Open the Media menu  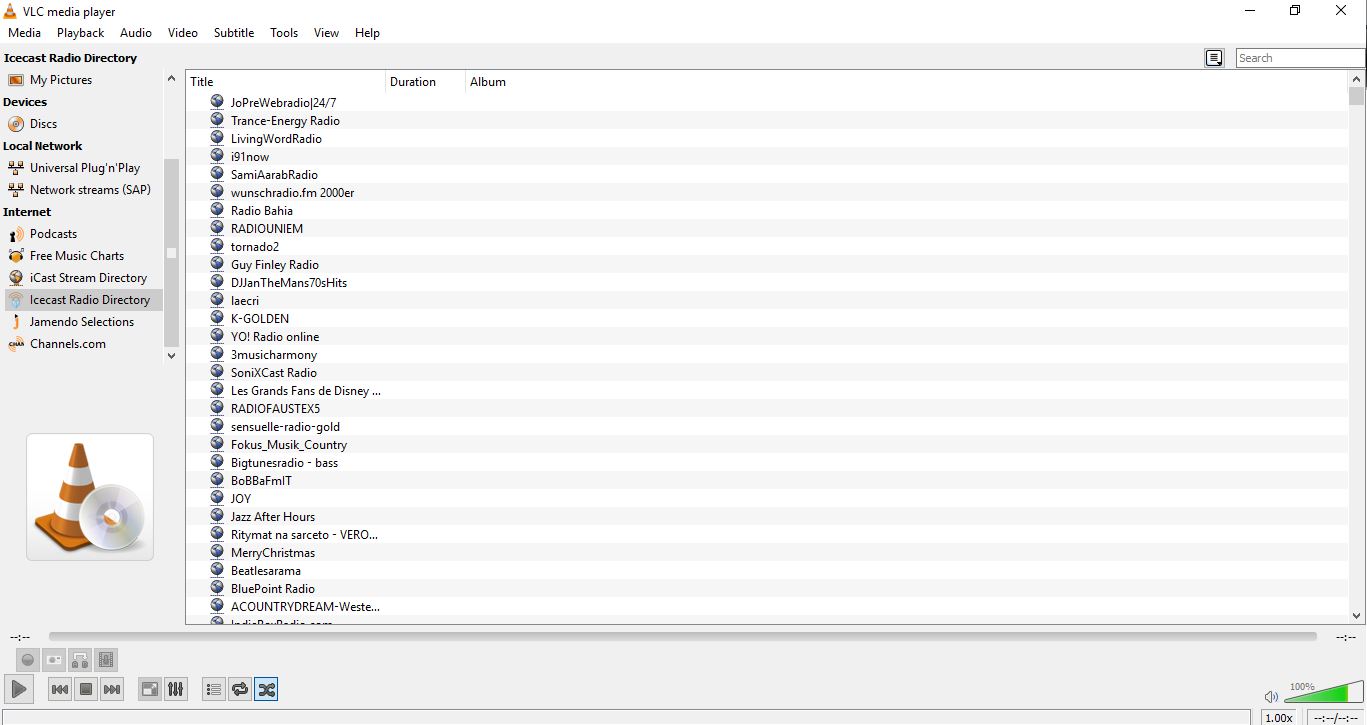[25, 33]
